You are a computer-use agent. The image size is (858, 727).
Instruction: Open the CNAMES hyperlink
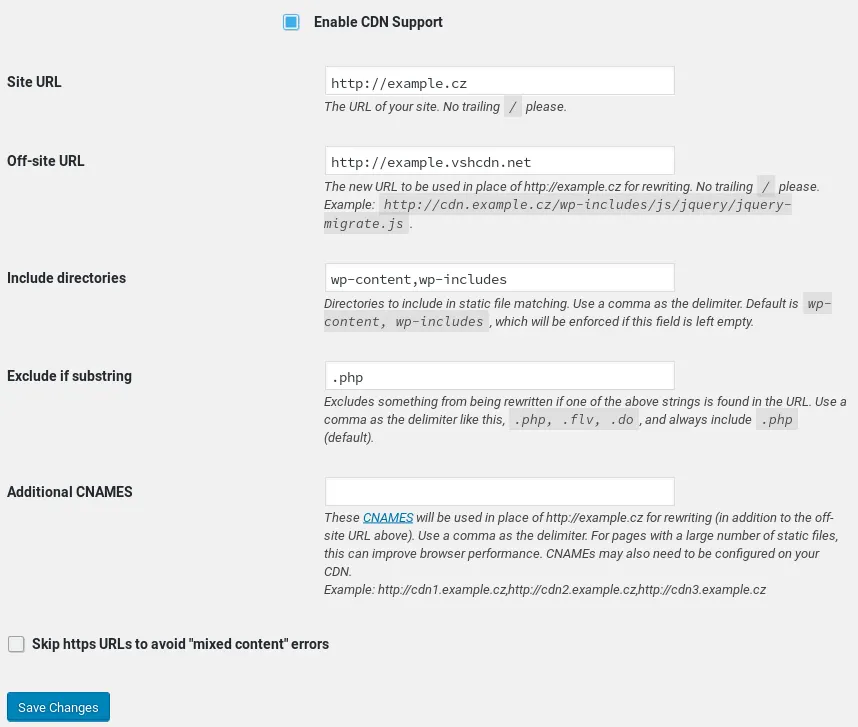click(388, 517)
